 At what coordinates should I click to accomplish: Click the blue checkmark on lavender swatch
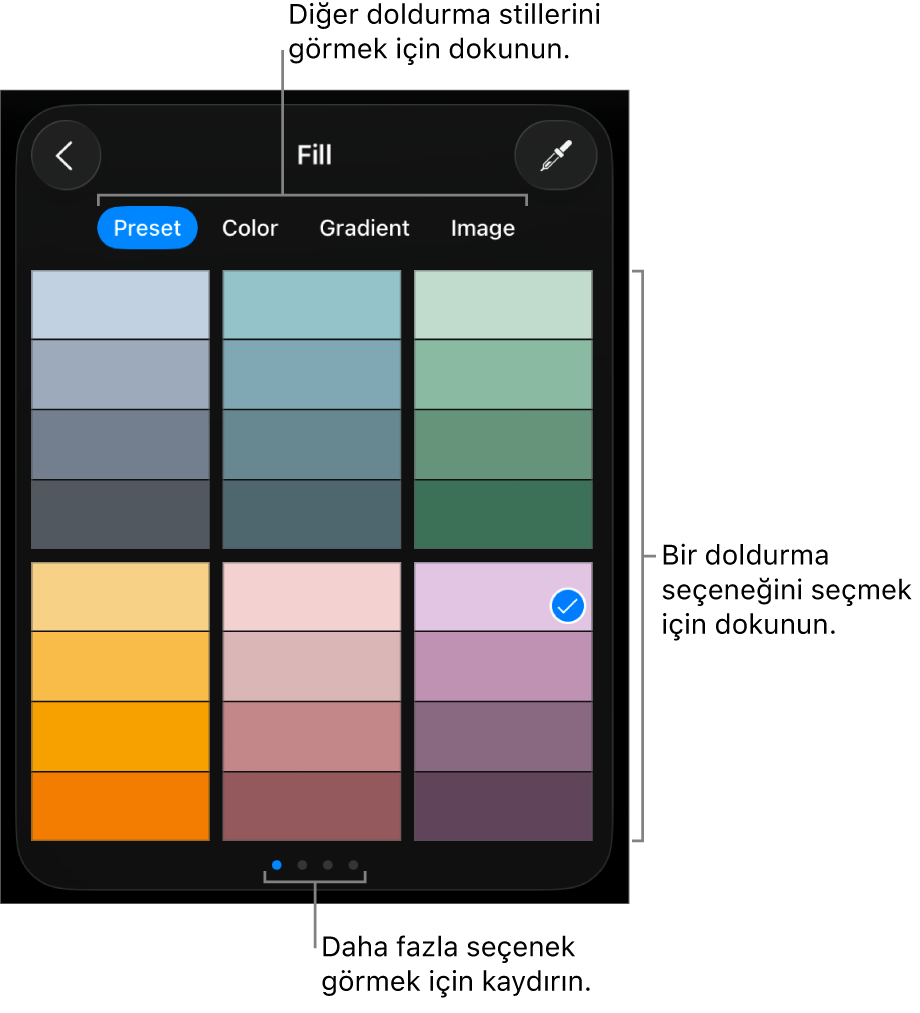pos(568,606)
